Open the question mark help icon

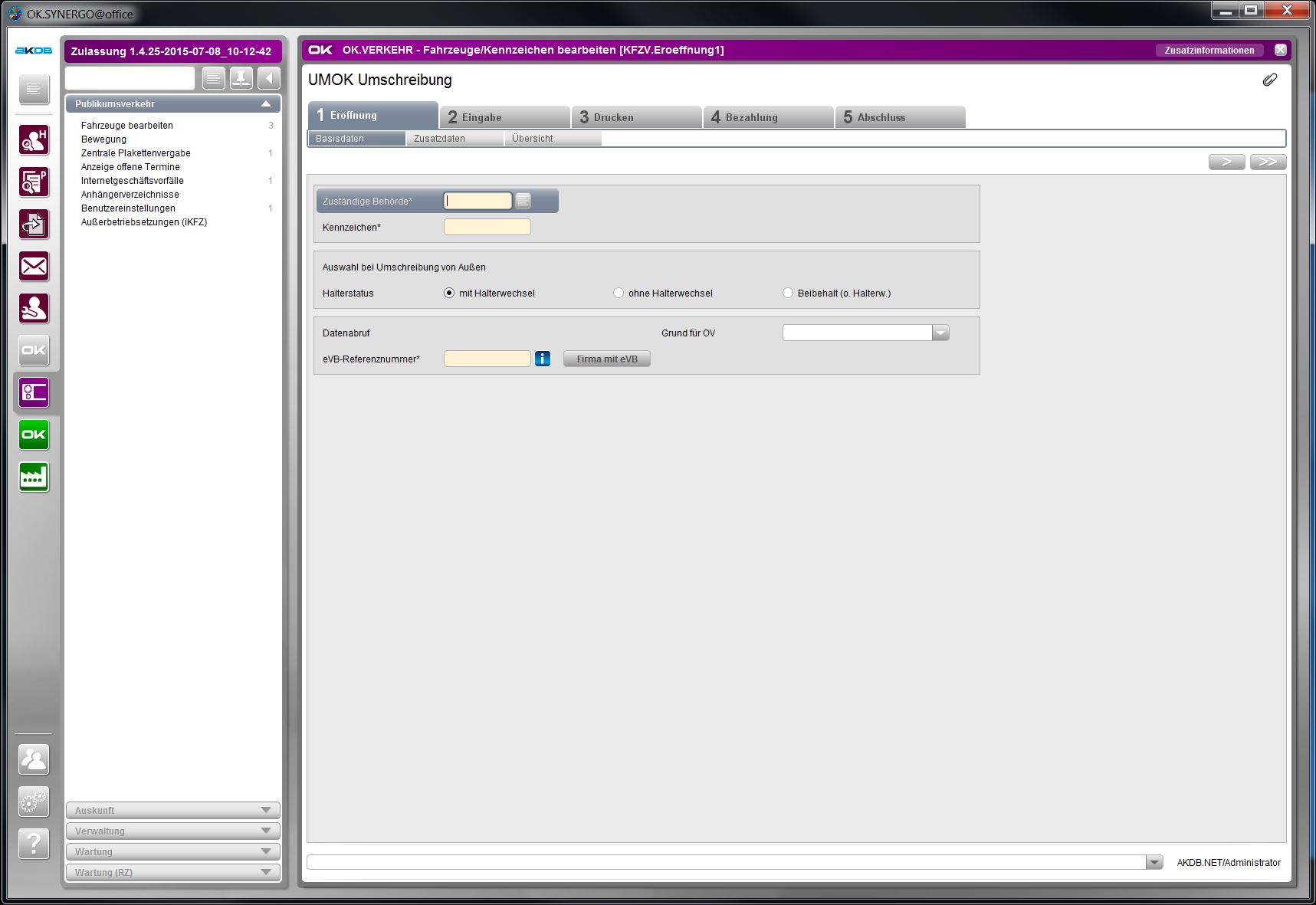click(x=34, y=844)
